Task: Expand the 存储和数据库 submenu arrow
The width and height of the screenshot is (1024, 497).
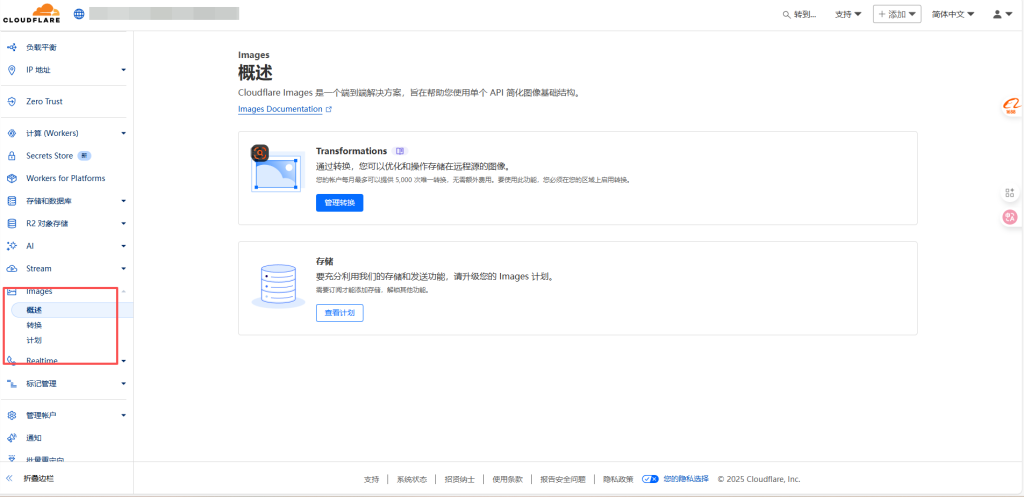Action: click(x=123, y=201)
